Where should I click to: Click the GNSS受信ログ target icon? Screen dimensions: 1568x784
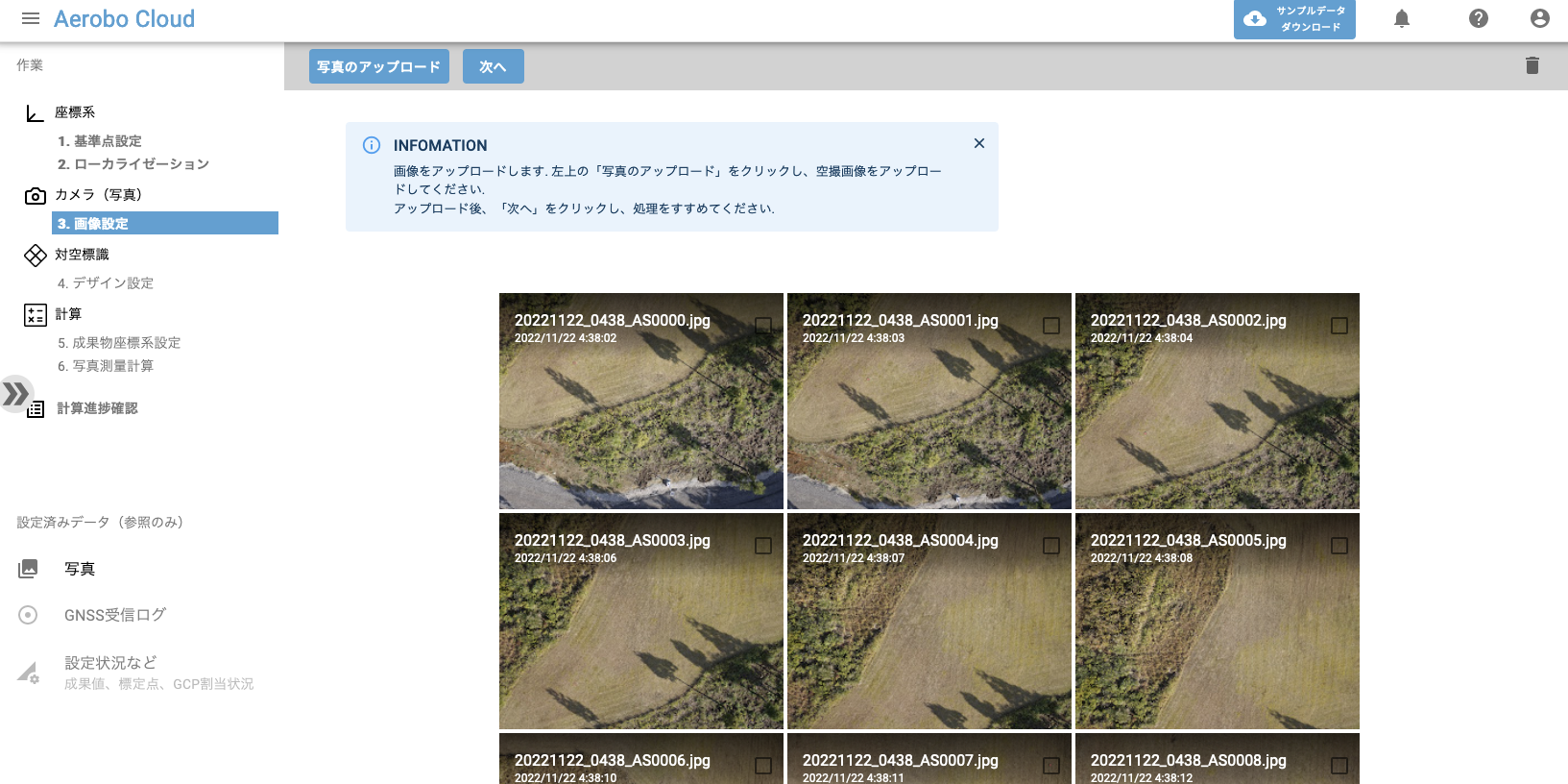tap(28, 615)
